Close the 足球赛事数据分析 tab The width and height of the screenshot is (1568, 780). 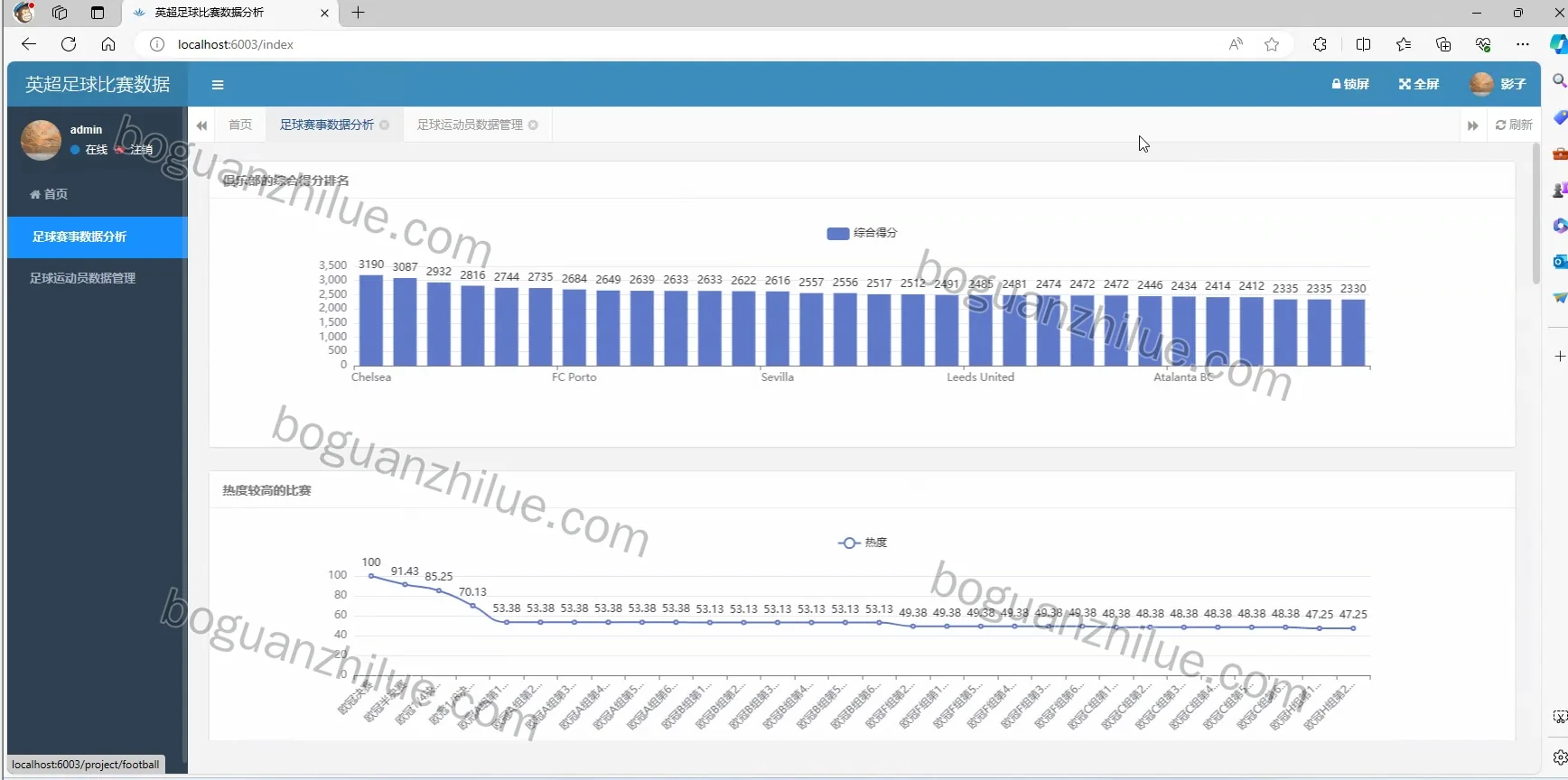[385, 125]
